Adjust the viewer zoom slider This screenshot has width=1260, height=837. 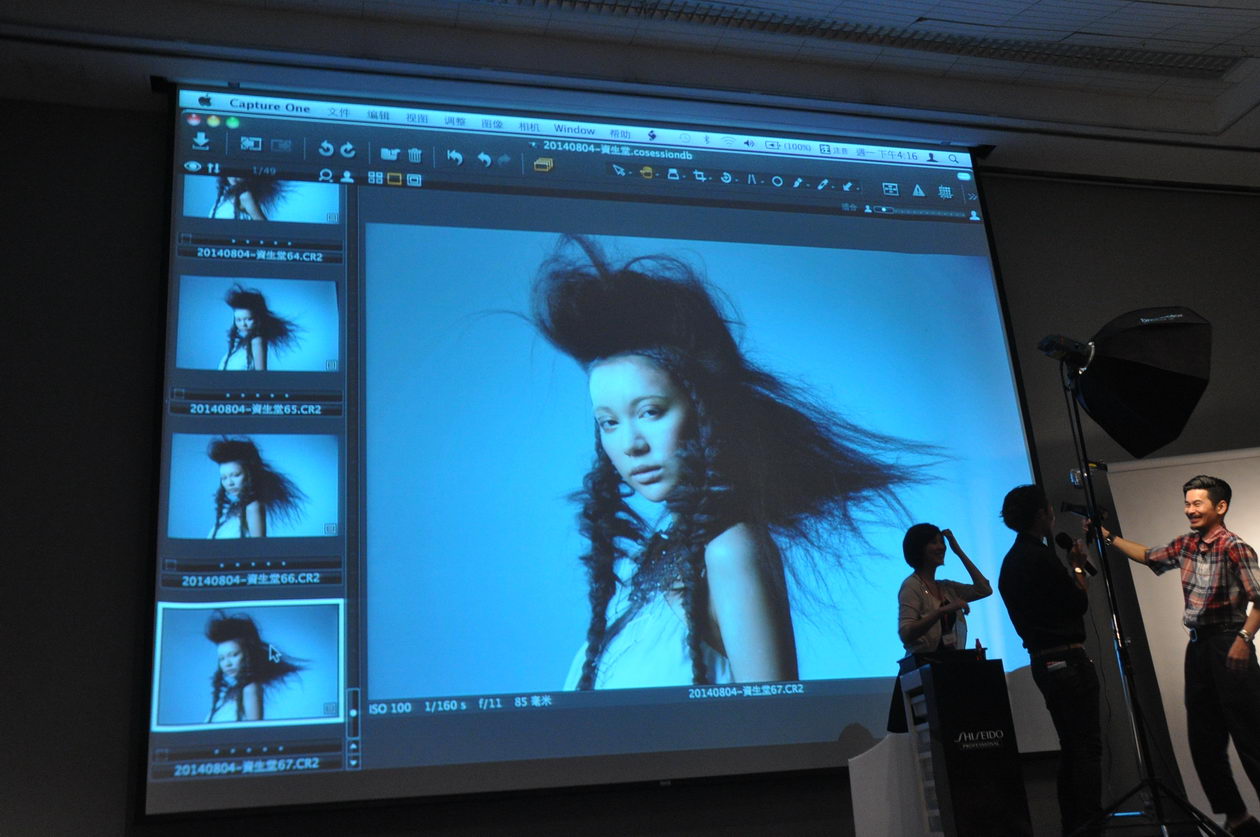coord(886,209)
